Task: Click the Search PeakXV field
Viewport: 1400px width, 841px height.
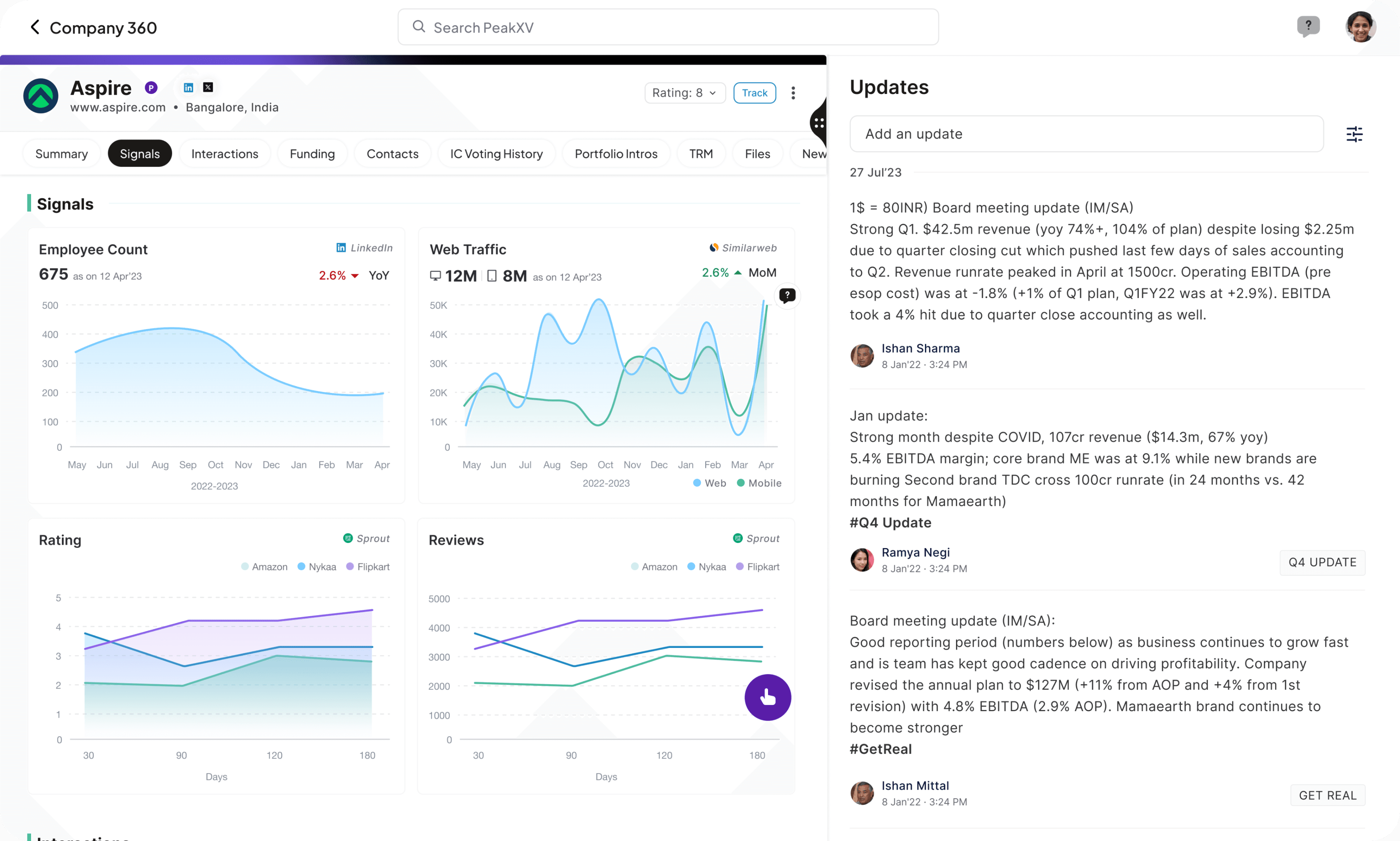Action: pyautogui.click(x=668, y=27)
